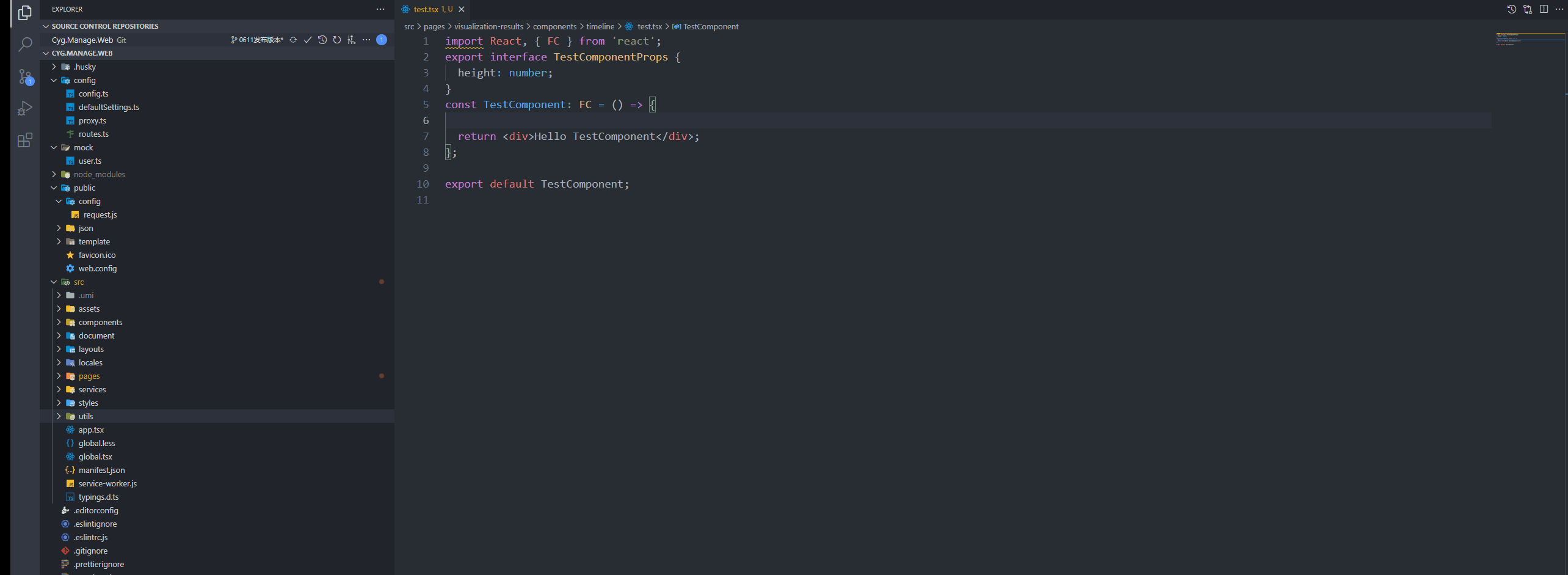Click the code minimap preview
The height and width of the screenshot is (575, 1568).
(1529, 39)
